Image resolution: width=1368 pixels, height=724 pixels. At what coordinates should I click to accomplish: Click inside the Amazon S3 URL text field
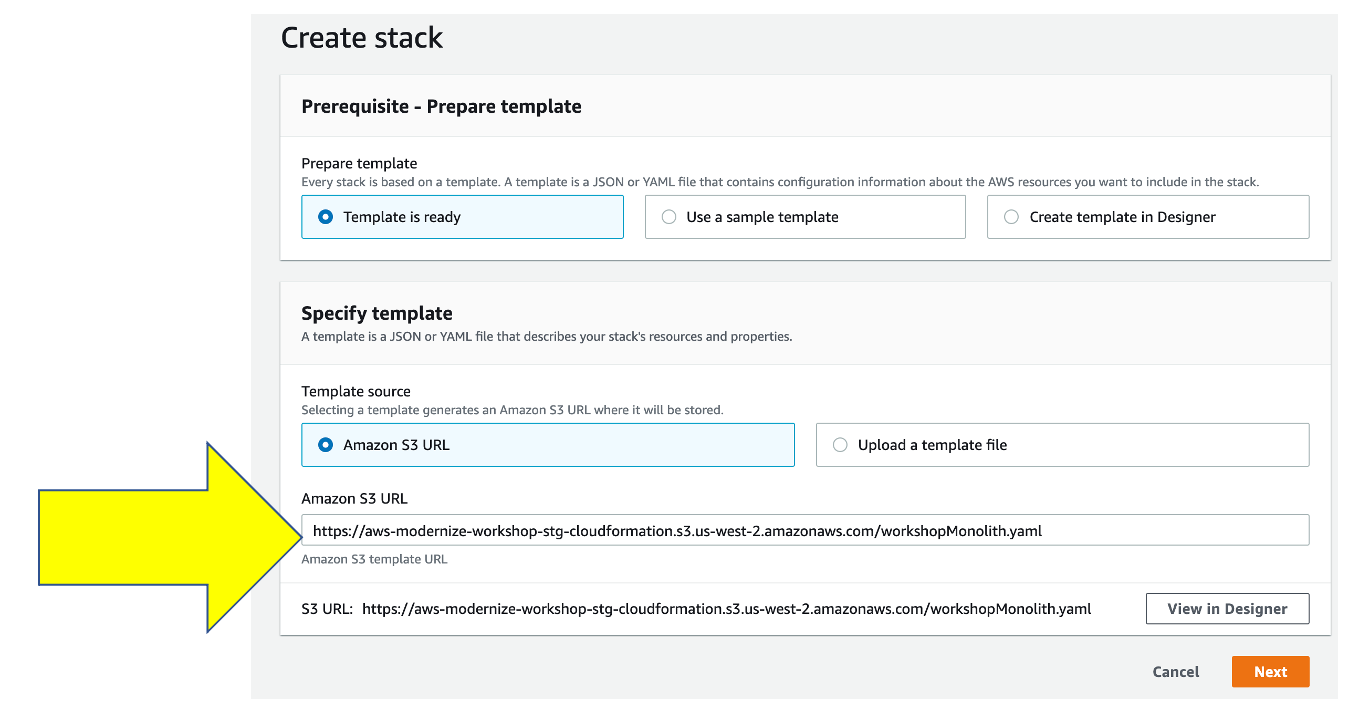(804, 531)
